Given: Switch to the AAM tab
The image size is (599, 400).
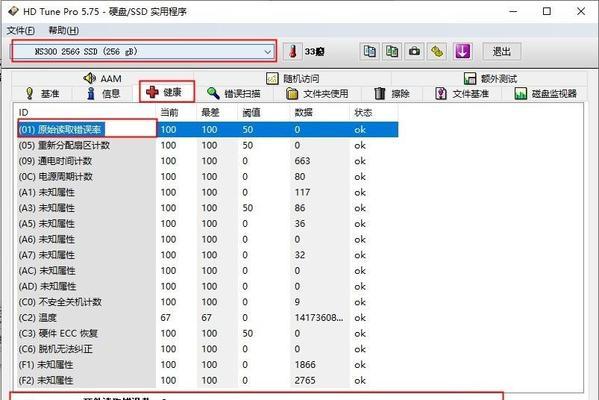Looking at the screenshot, I should [x=102, y=78].
